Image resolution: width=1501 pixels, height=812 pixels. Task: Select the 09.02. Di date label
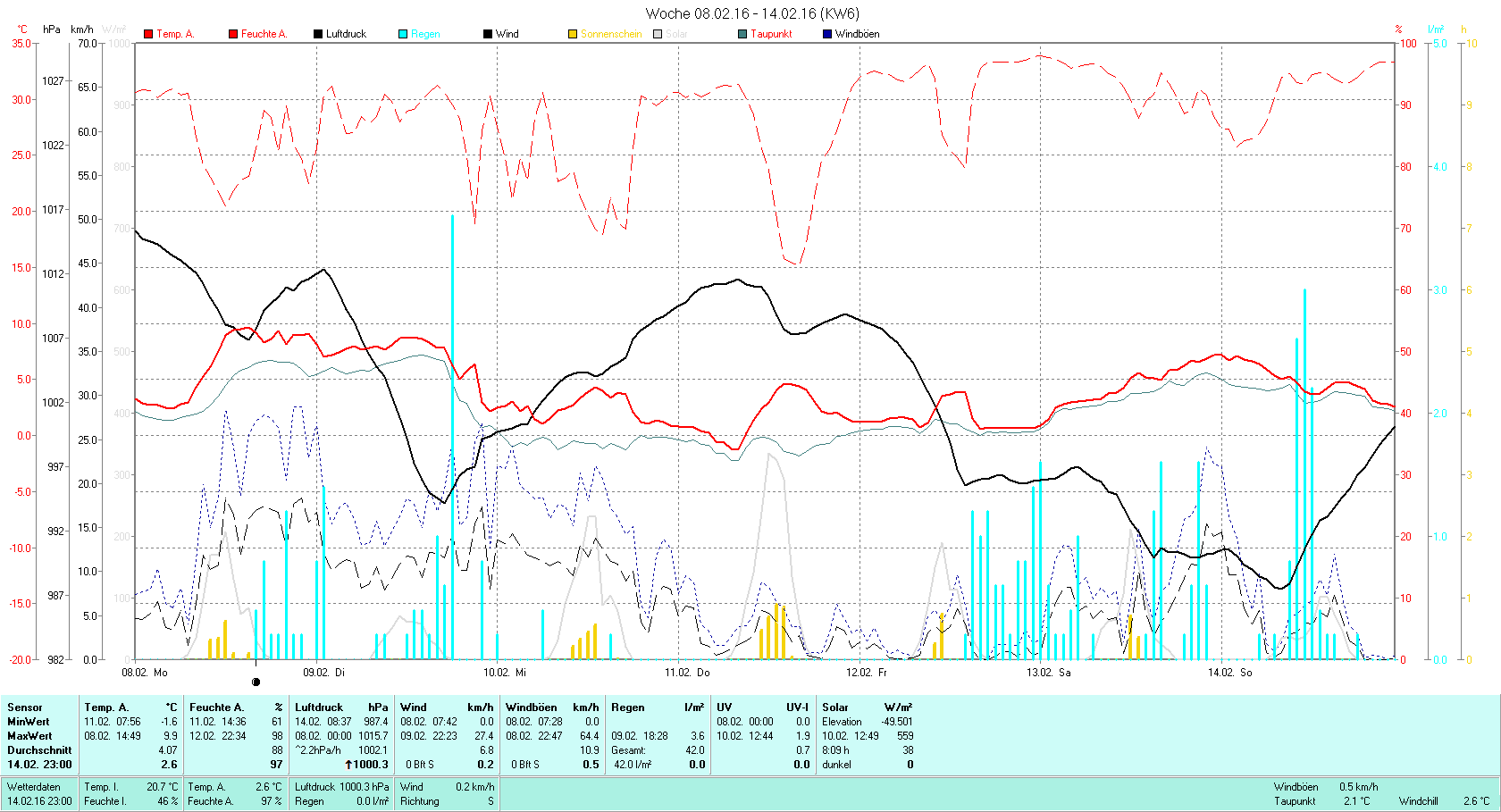click(324, 672)
